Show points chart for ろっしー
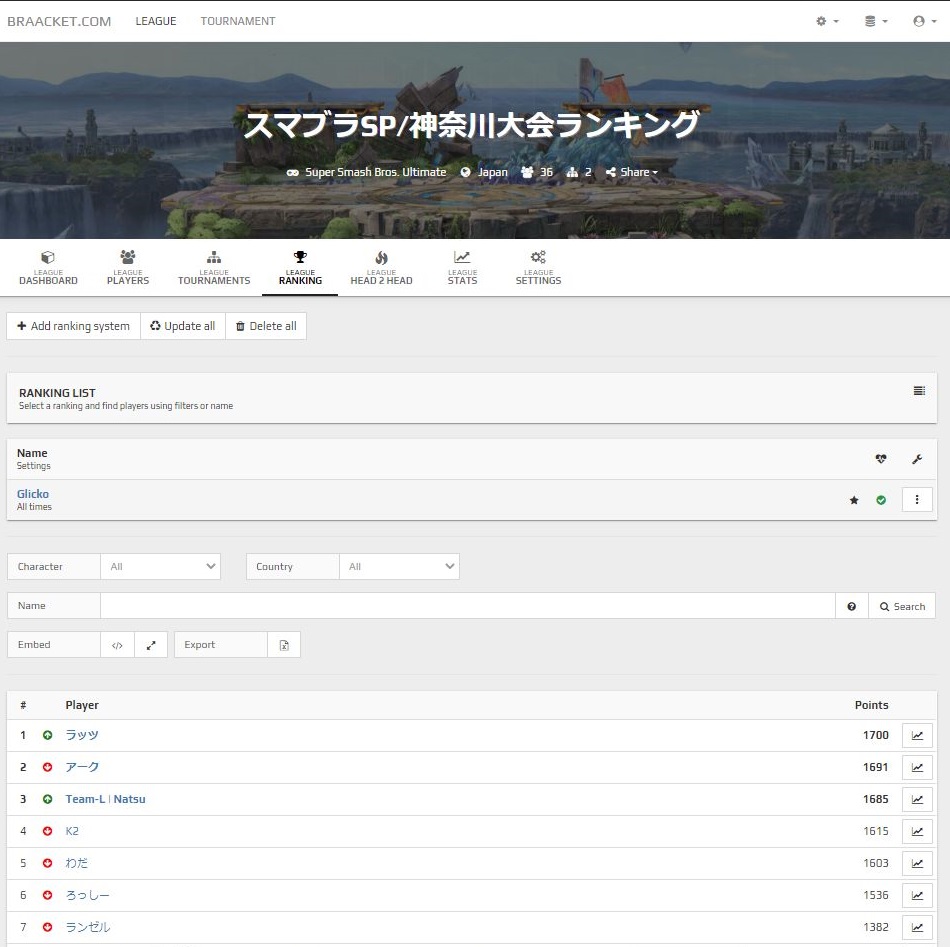Viewport: 950px width, 947px height. click(x=917, y=896)
